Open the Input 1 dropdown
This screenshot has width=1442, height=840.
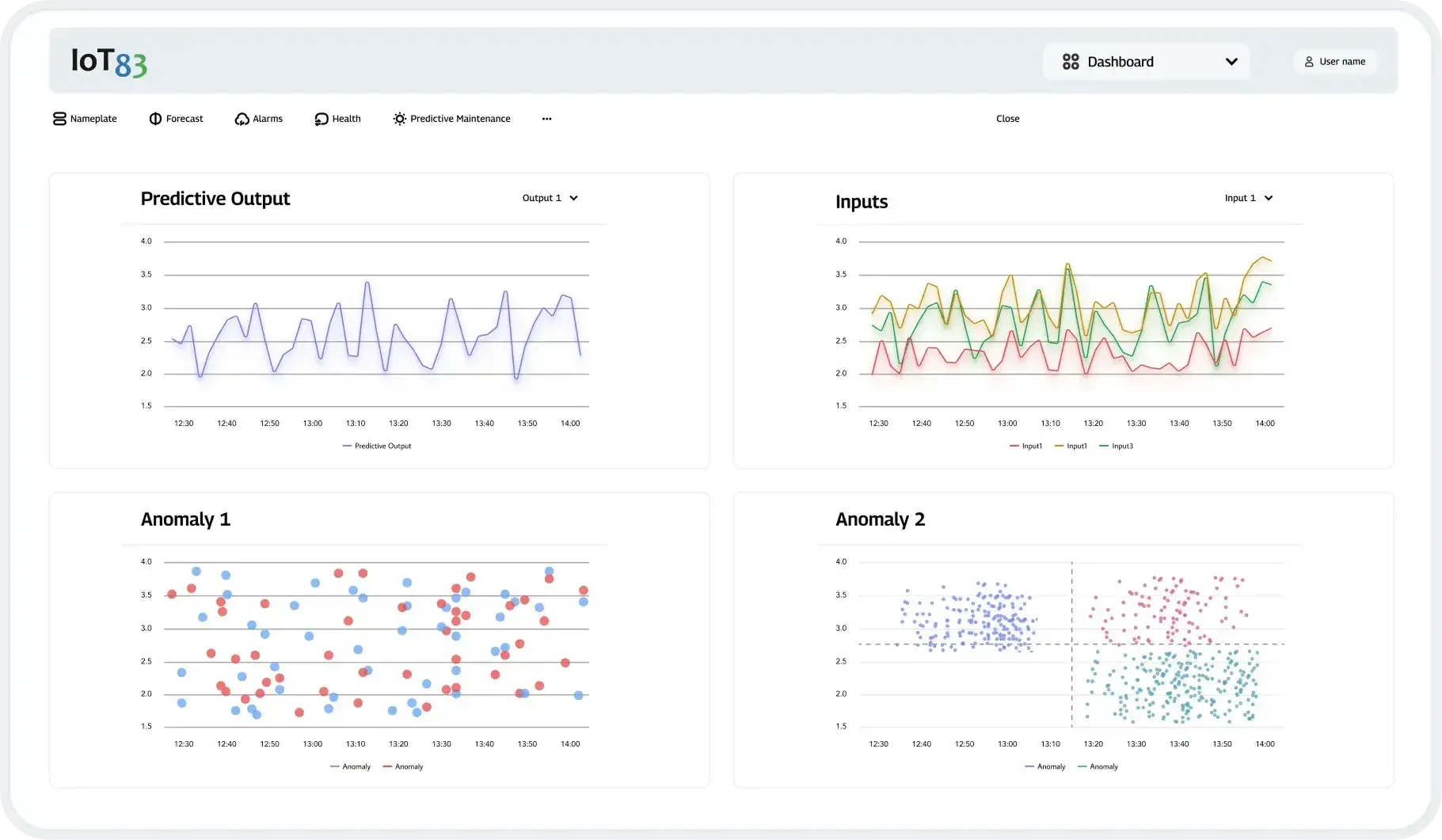coord(1248,198)
